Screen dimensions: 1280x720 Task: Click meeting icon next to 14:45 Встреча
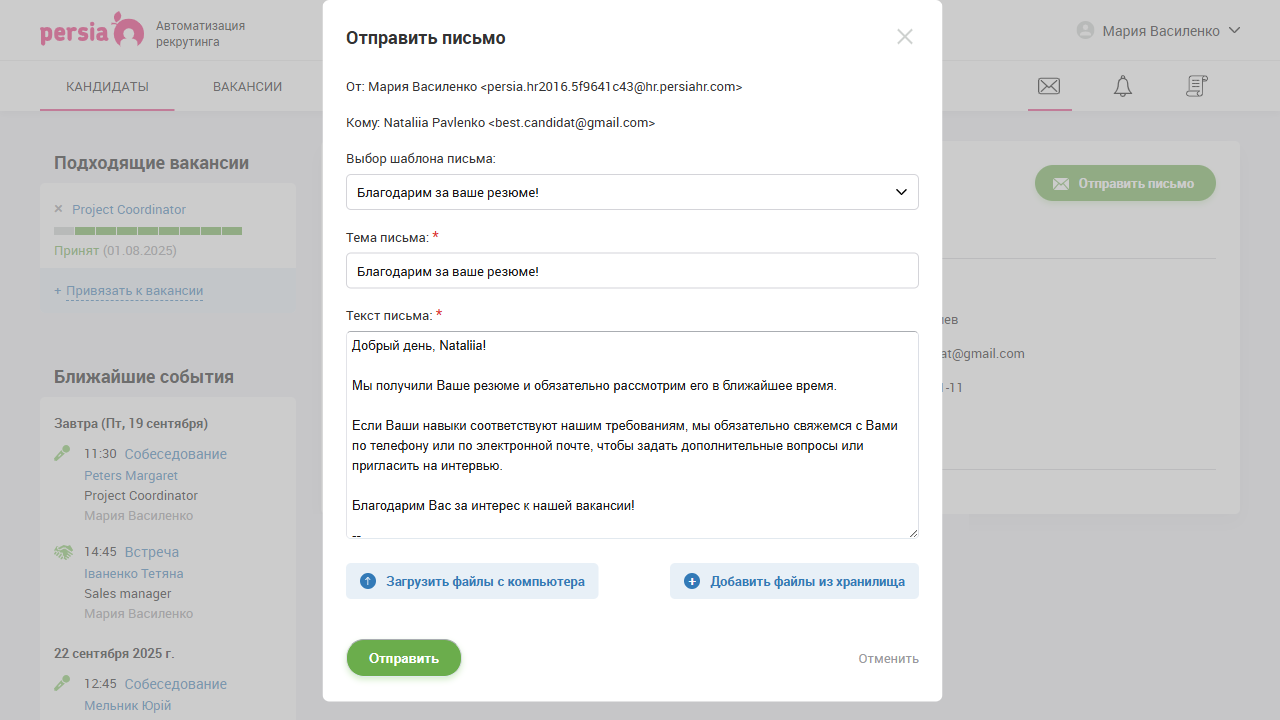pyautogui.click(x=62, y=550)
